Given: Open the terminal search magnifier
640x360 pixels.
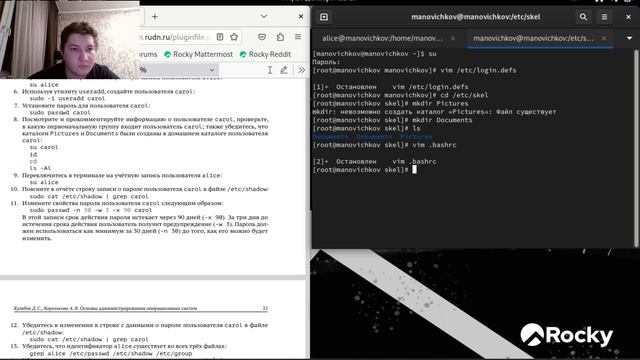Looking at the screenshot, I should [x=583, y=17].
